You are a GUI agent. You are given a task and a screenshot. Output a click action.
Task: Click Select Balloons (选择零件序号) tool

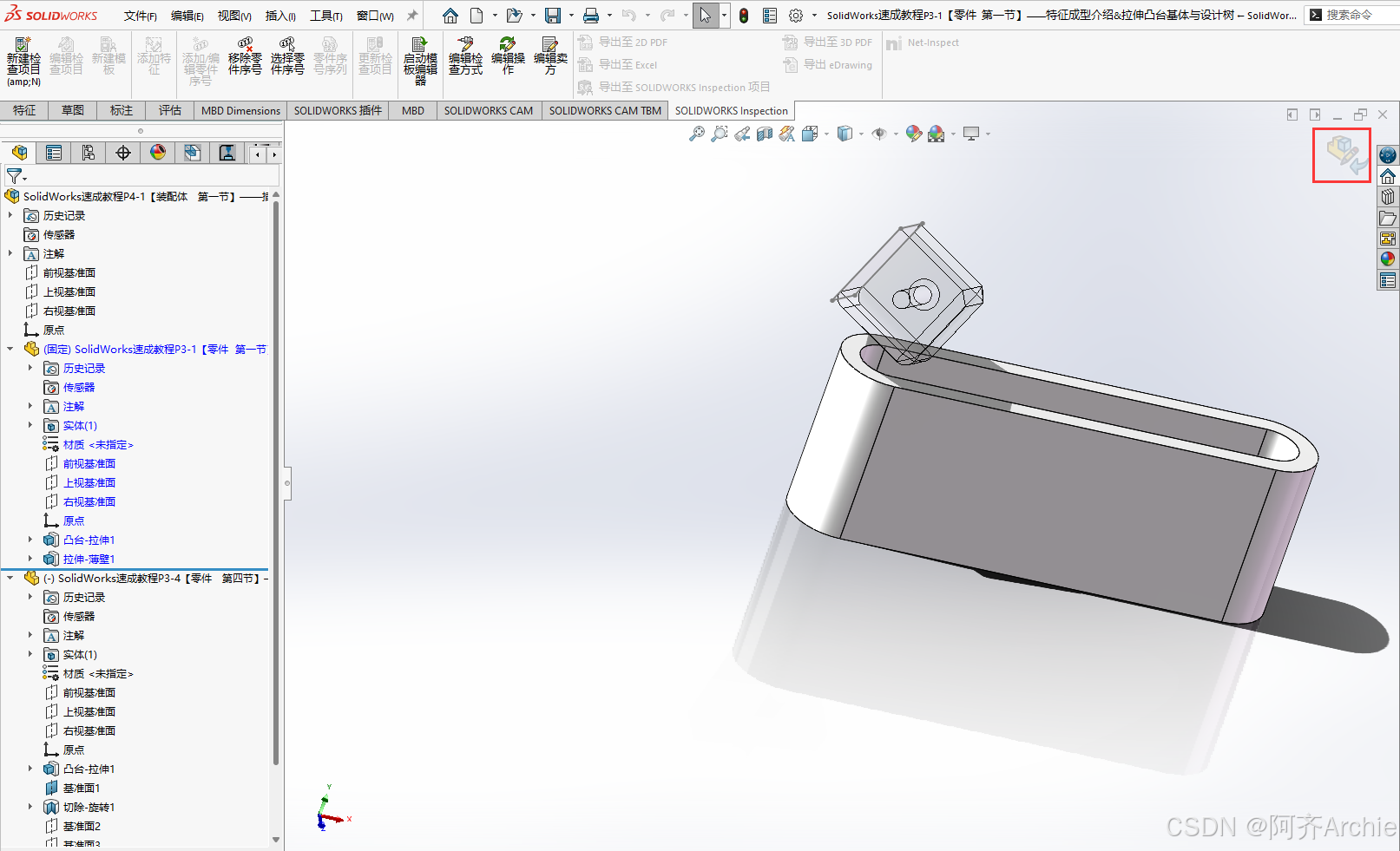(287, 56)
